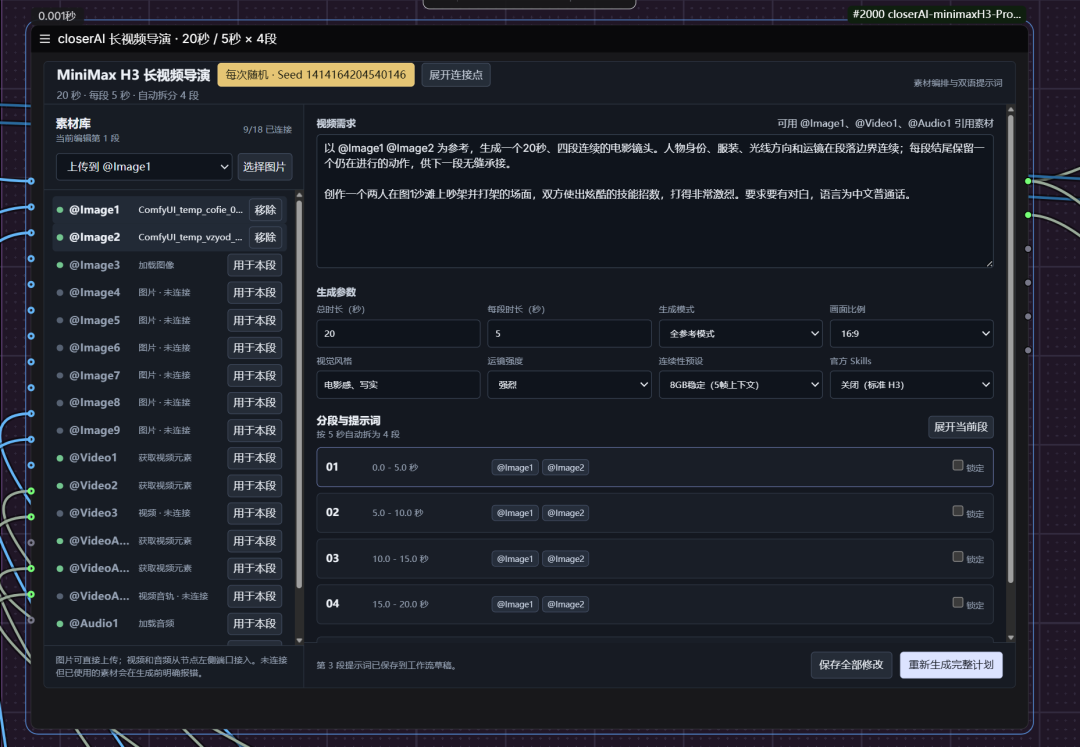Use @Image7 for this segment

(x=254, y=375)
